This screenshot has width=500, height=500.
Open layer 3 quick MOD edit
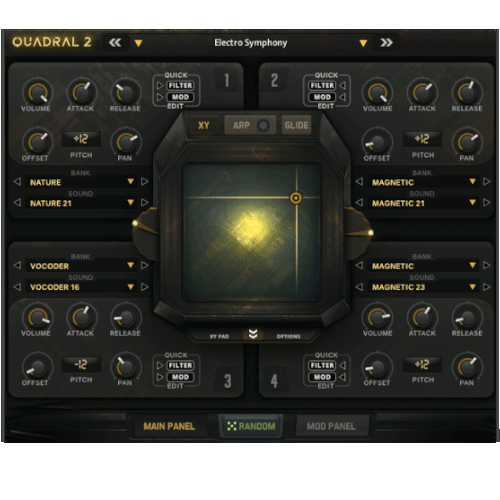point(180,377)
